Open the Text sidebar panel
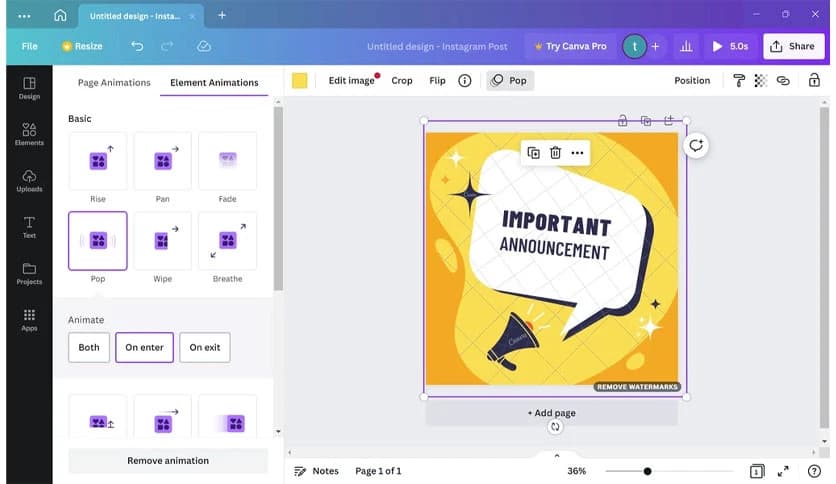836x484 pixels. (x=29, y=227)
